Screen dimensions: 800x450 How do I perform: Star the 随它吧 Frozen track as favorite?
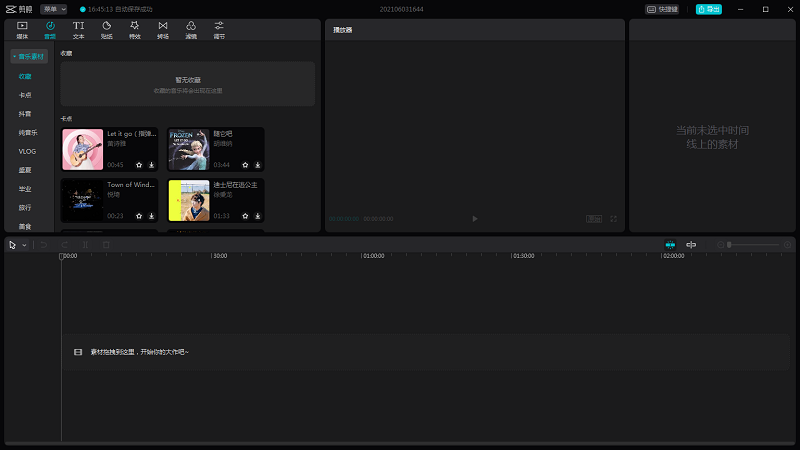(245, 165)
